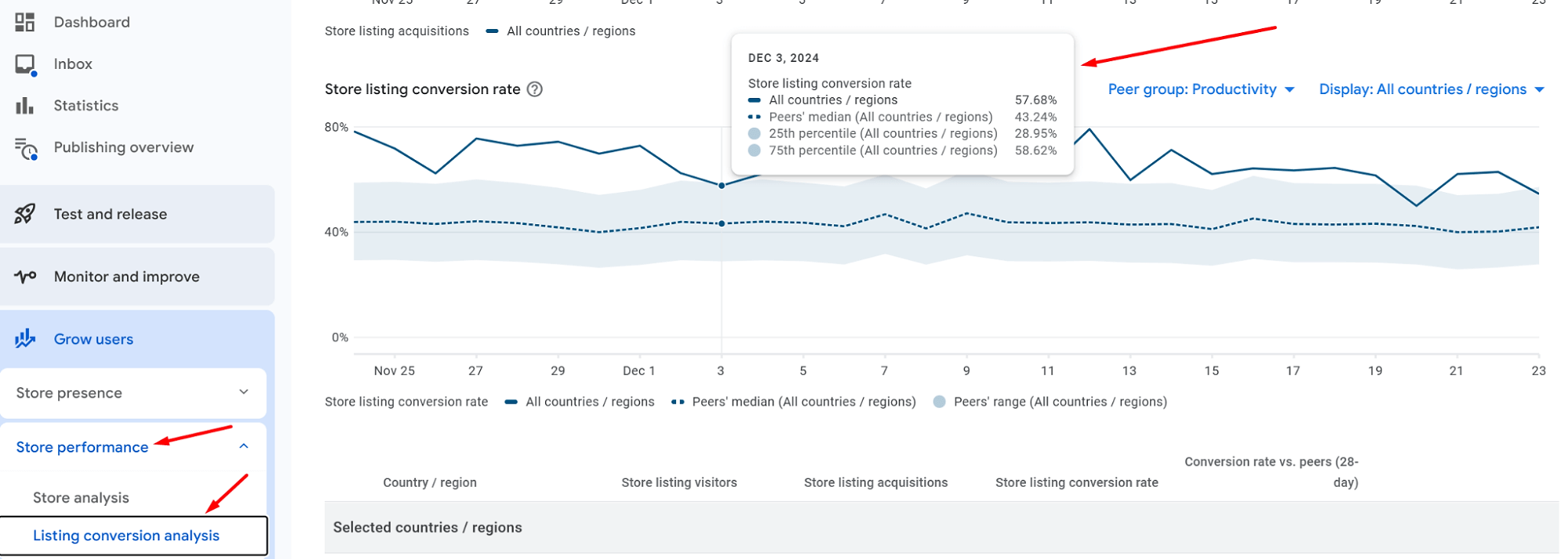Open the Peer group: Productivity dropdown
The height and width of the screenshot is (559, 1568).
click(x=1201, y=89)
